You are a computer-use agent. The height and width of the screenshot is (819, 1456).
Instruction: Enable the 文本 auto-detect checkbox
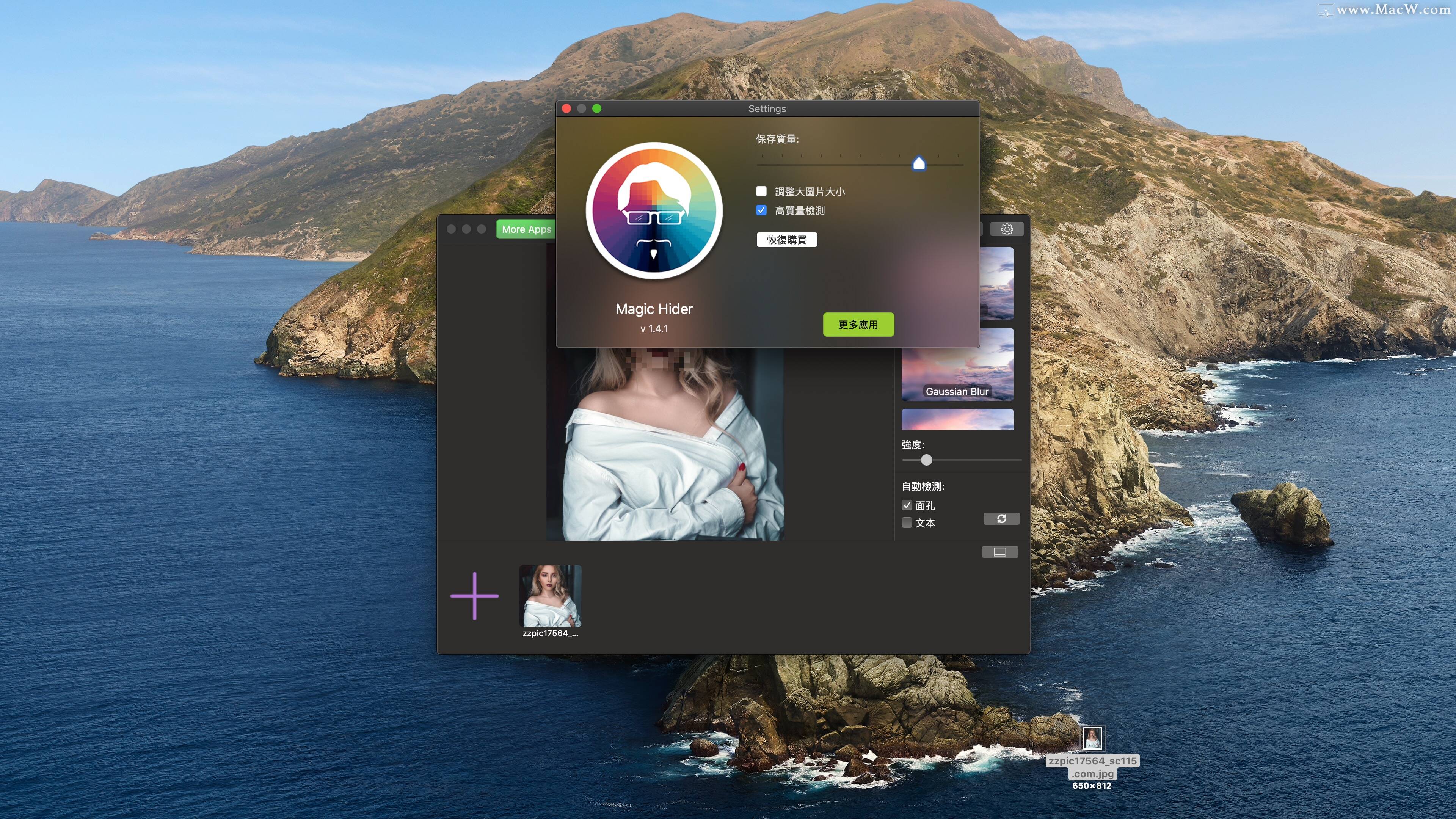tap(907, 523)
